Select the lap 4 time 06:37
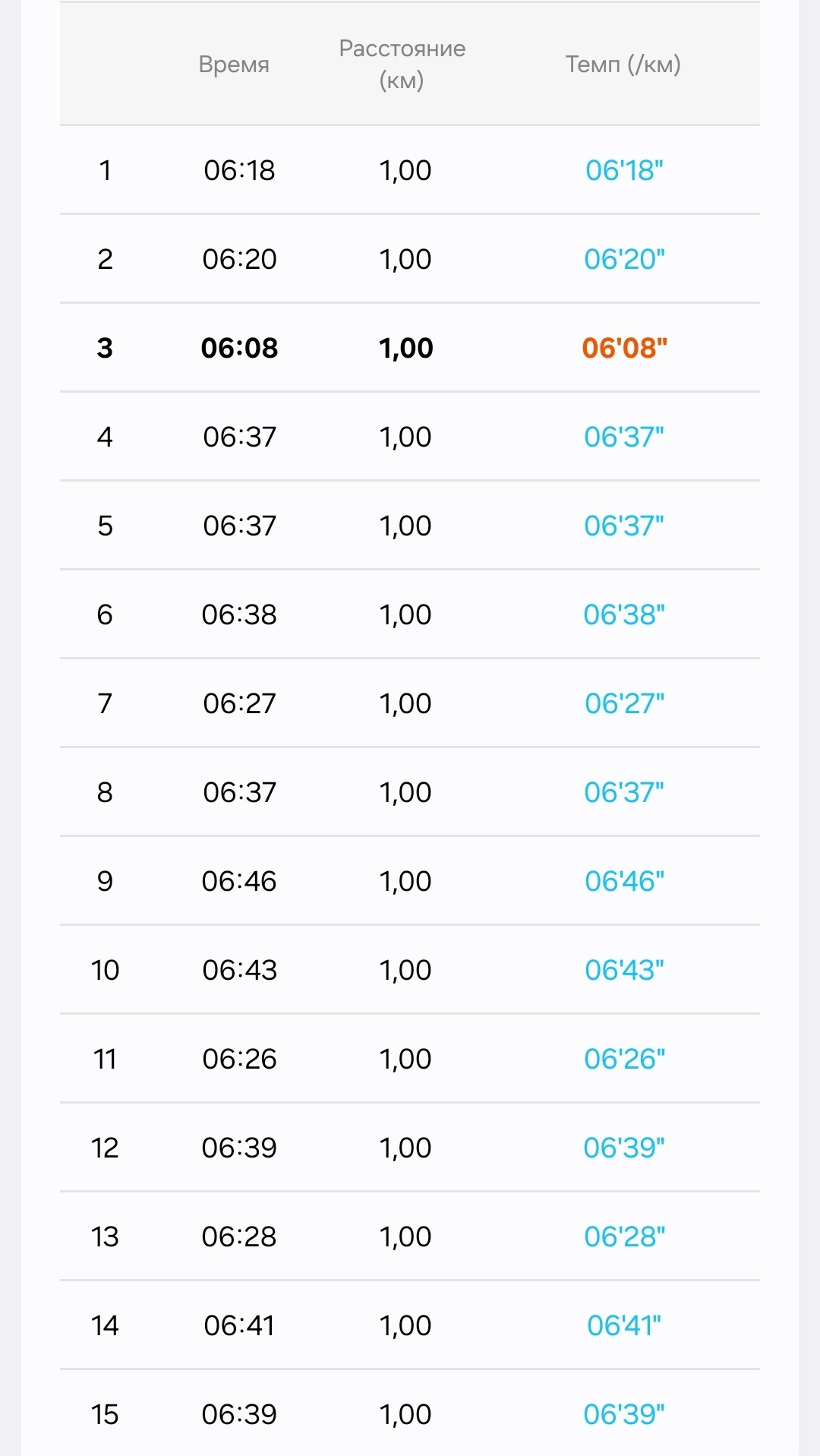This screenshot has height=1456, width=820. click(x=239, y=437)
